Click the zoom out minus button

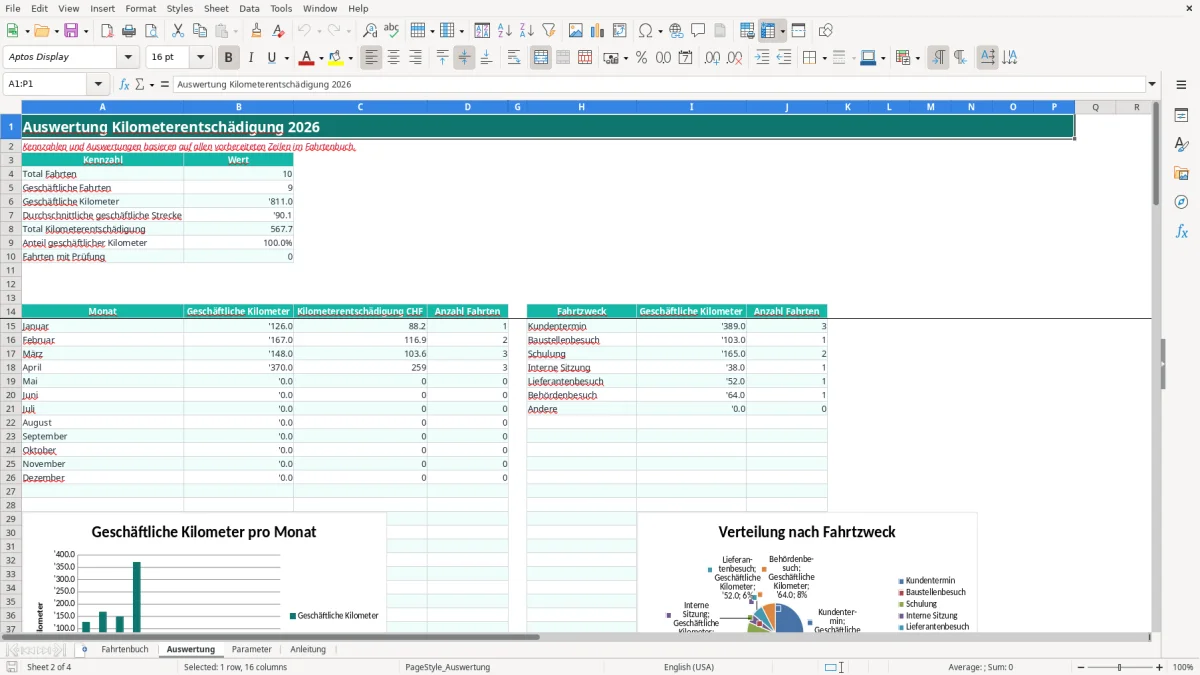coord(1079,667)
